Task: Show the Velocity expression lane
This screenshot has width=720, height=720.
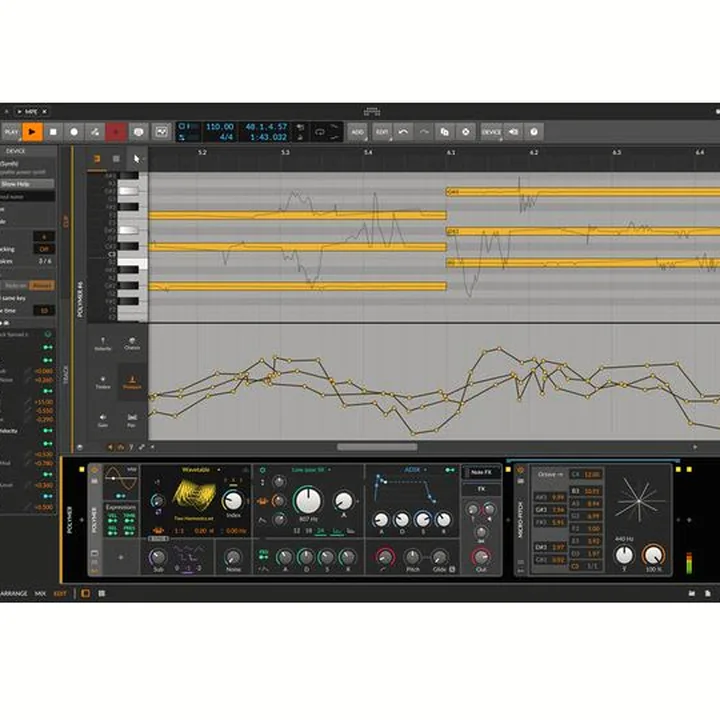Action: (103, 343)
